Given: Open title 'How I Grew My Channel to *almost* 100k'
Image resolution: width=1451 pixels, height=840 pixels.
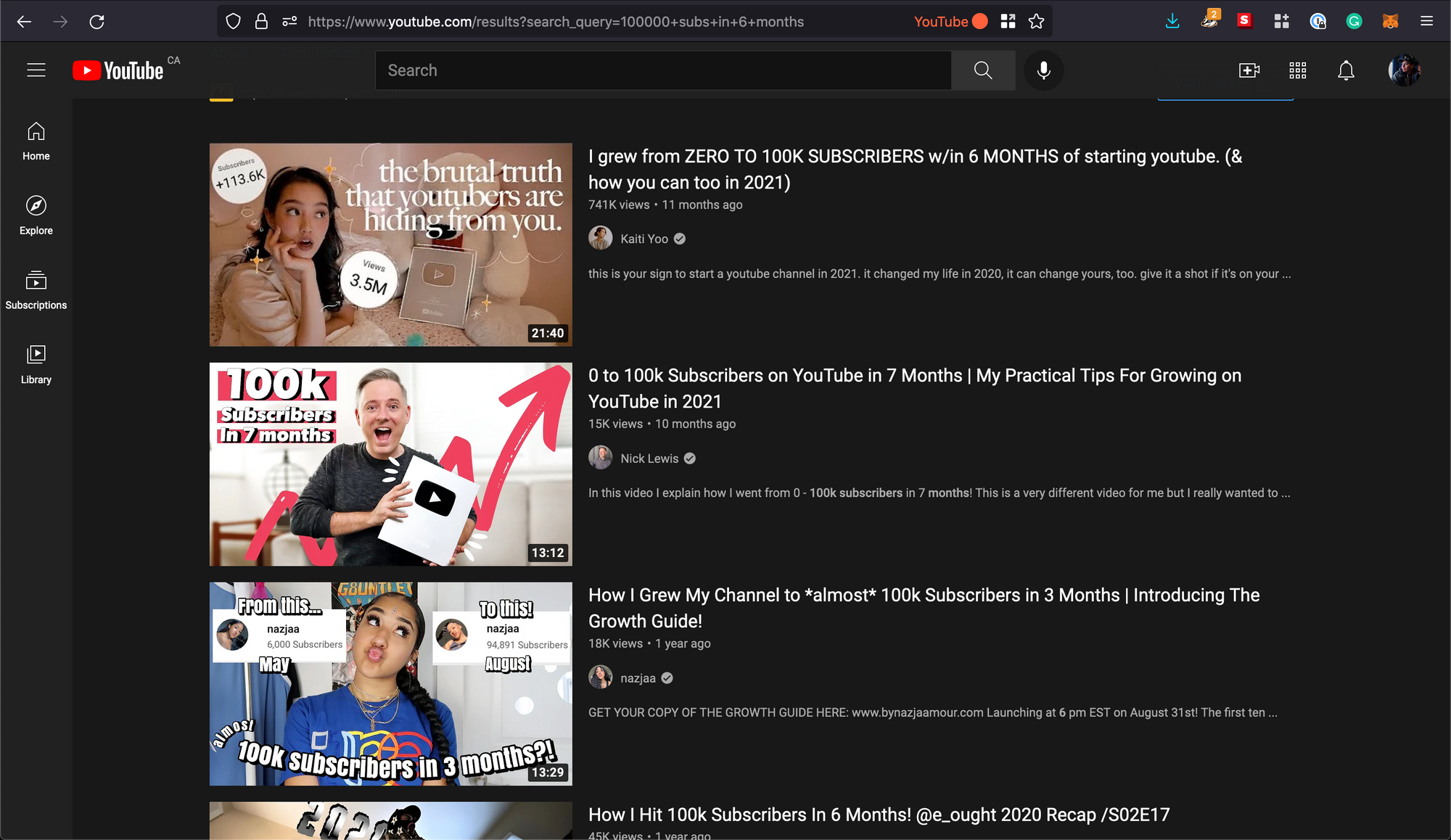Looking at the screenshot, I should coord(924,608).
